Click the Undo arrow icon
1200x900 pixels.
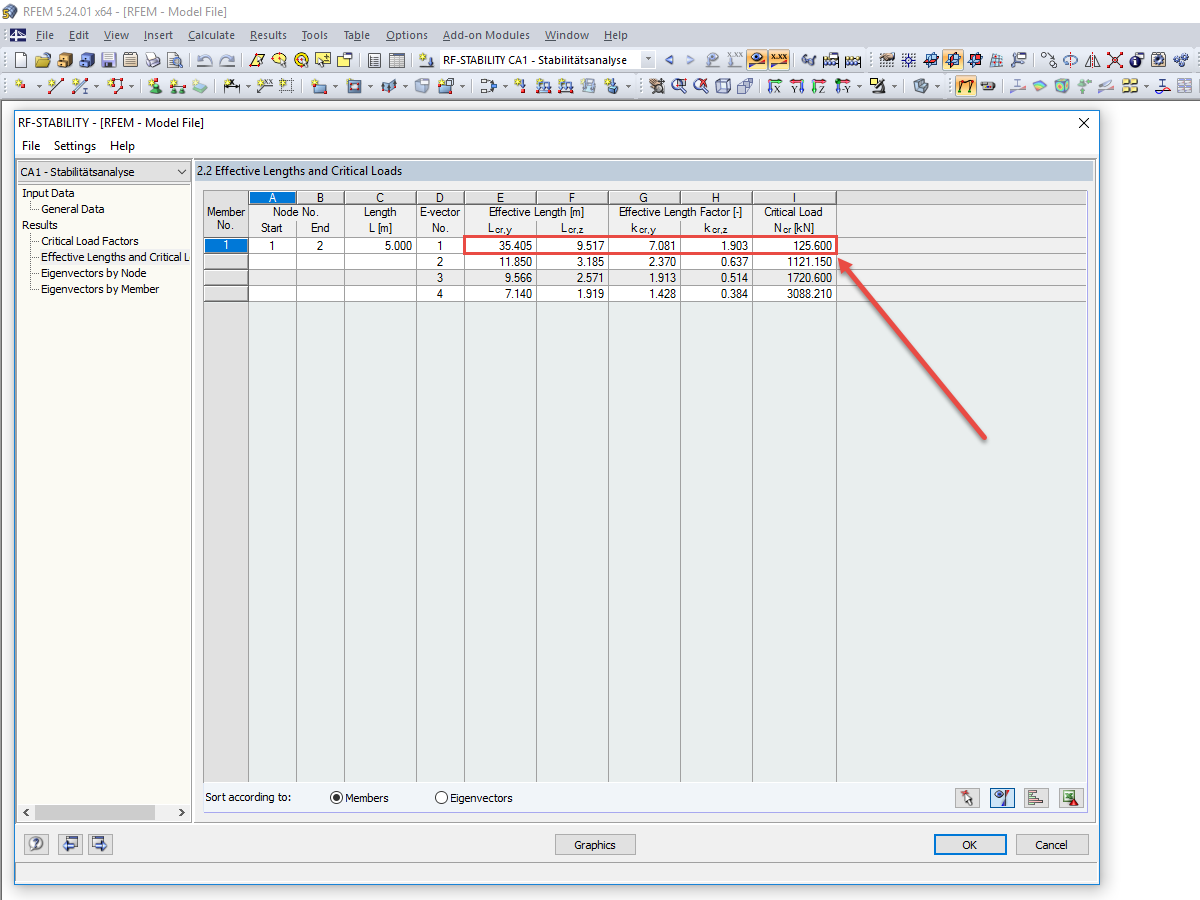click(204, 60)
